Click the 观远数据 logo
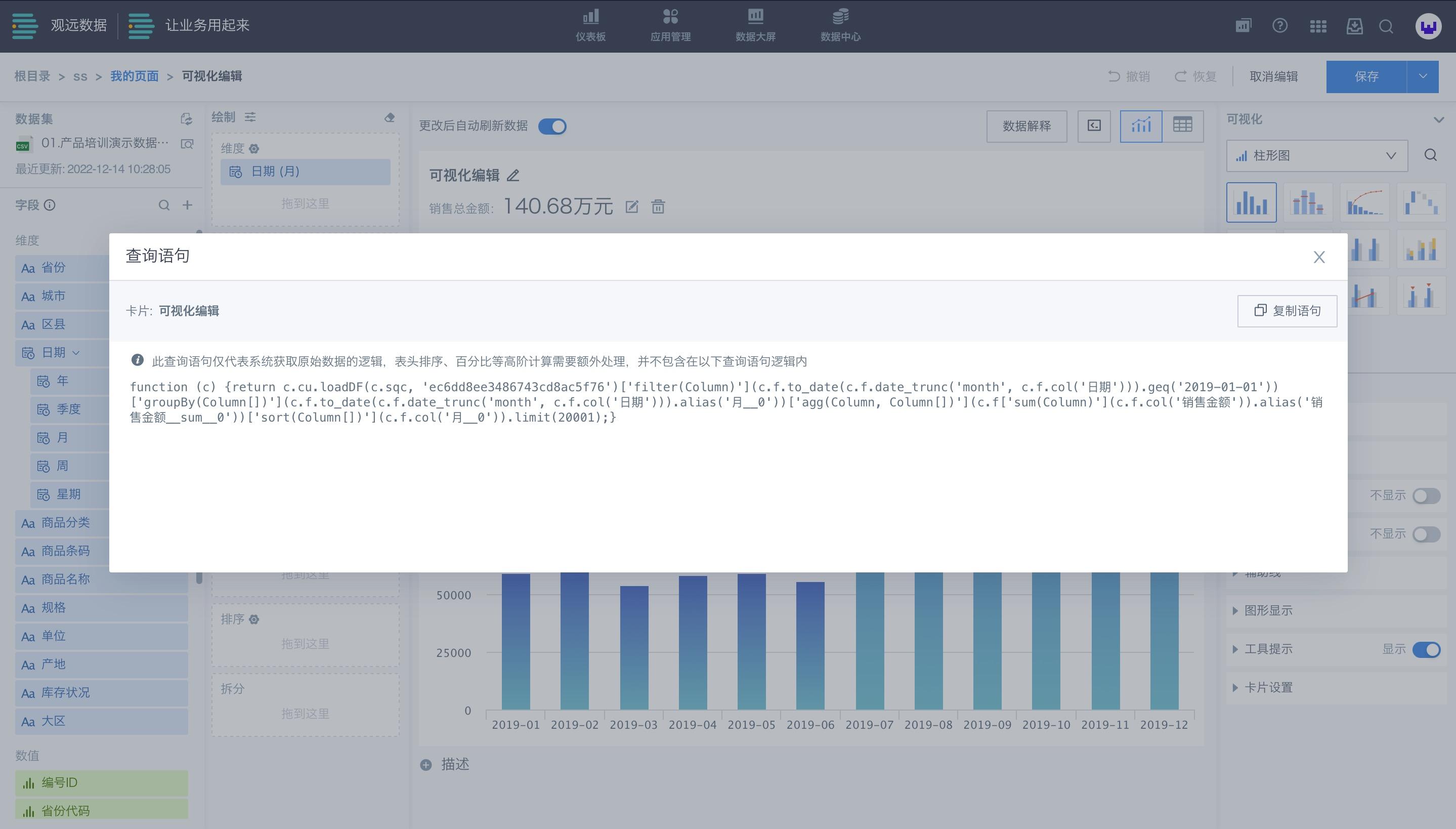Screen dimensions: 1456x829 [60, 26]
